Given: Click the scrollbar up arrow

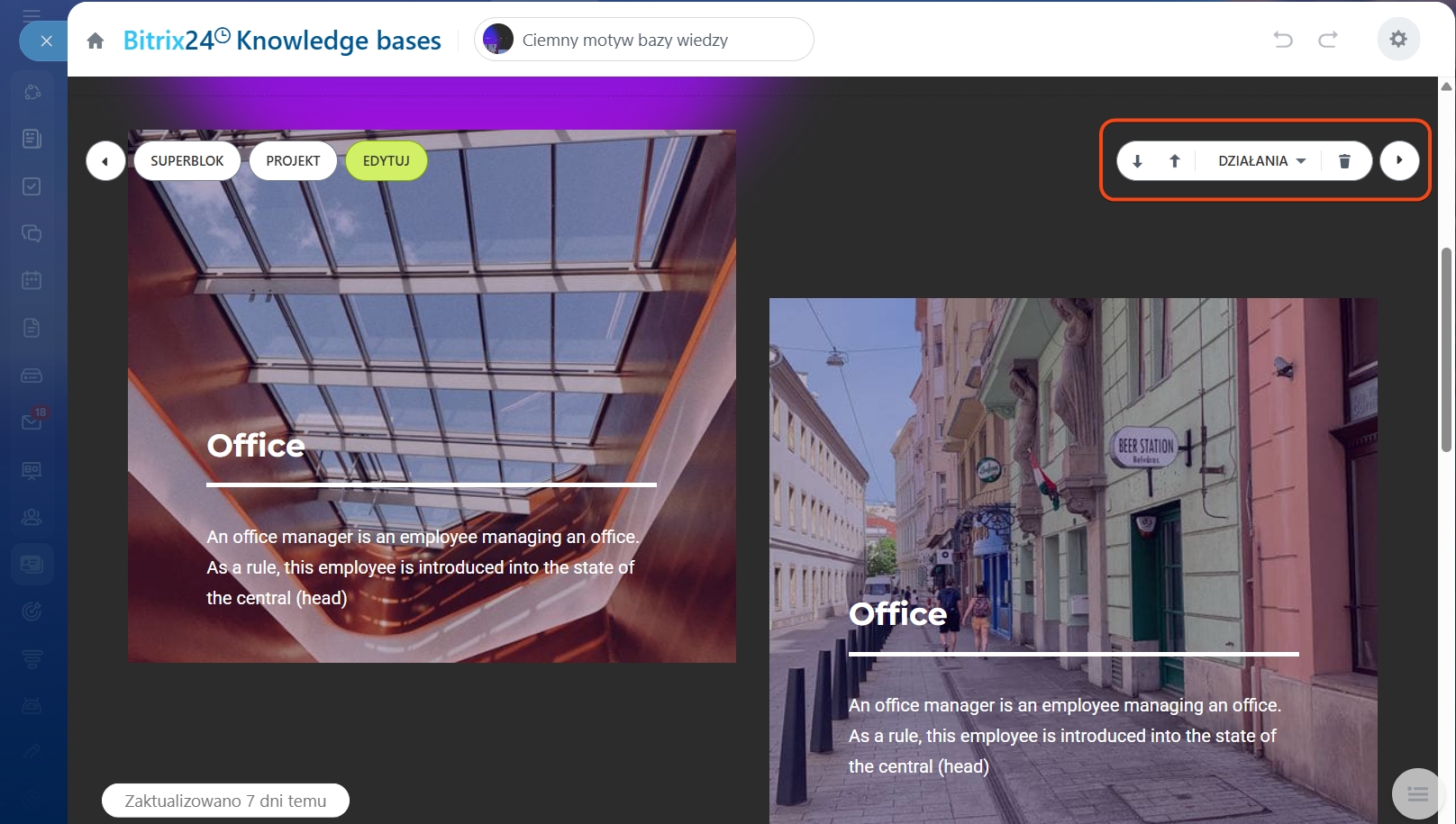Looking at the screenshot, I should [1446, 86].
